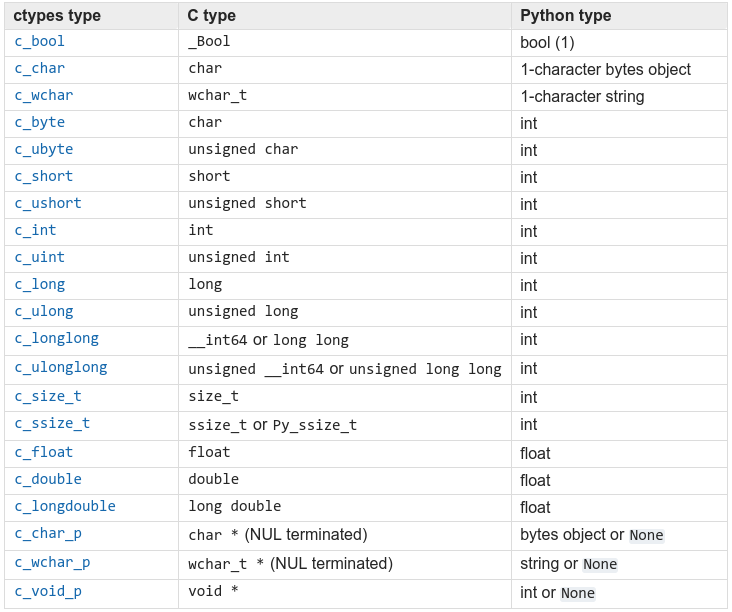732x612 pixels.
Task: Follow the c_long link
Action: (39, 285)
